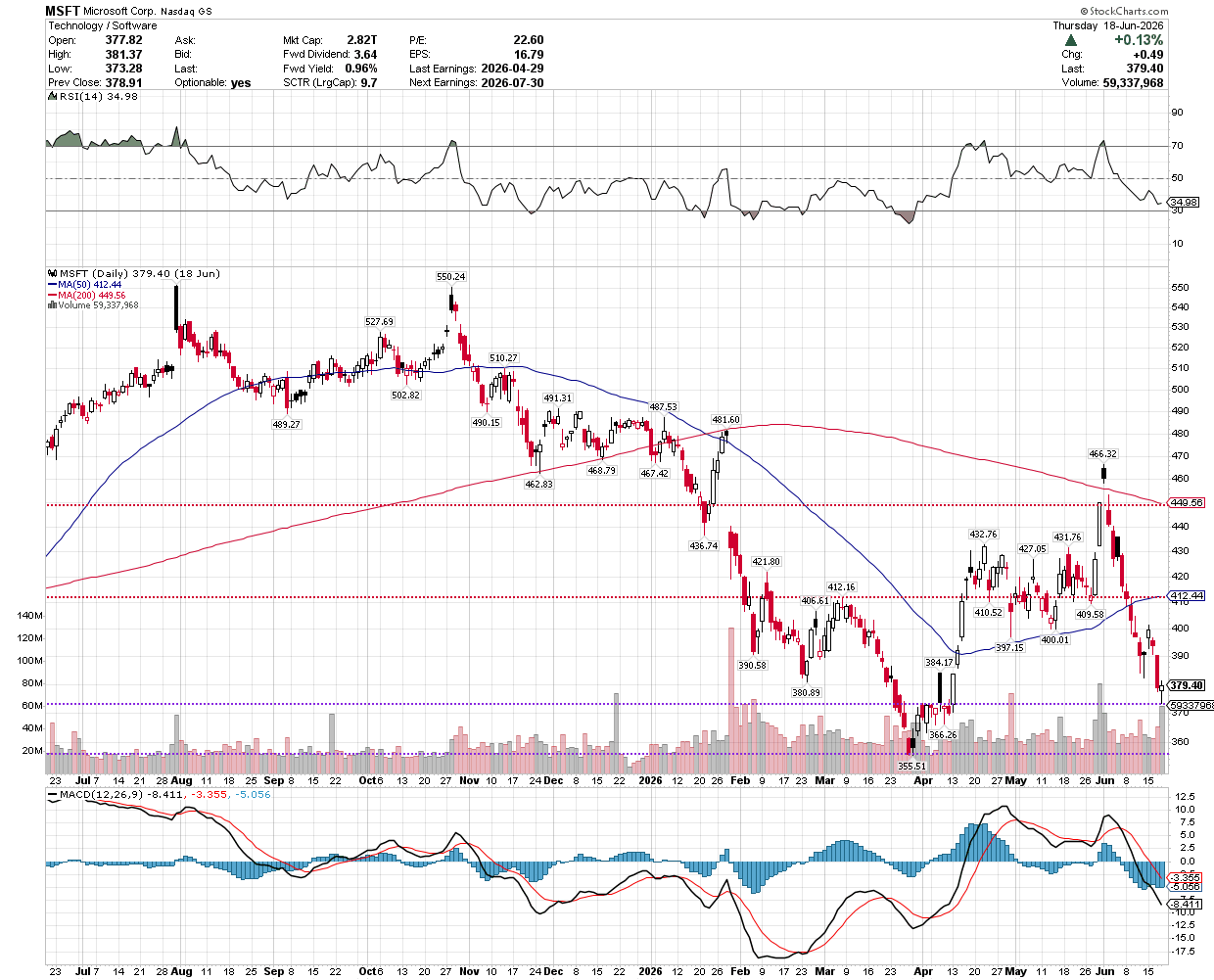Click the 462.83 low price label
1214x980 pixels.
point(538,485)
